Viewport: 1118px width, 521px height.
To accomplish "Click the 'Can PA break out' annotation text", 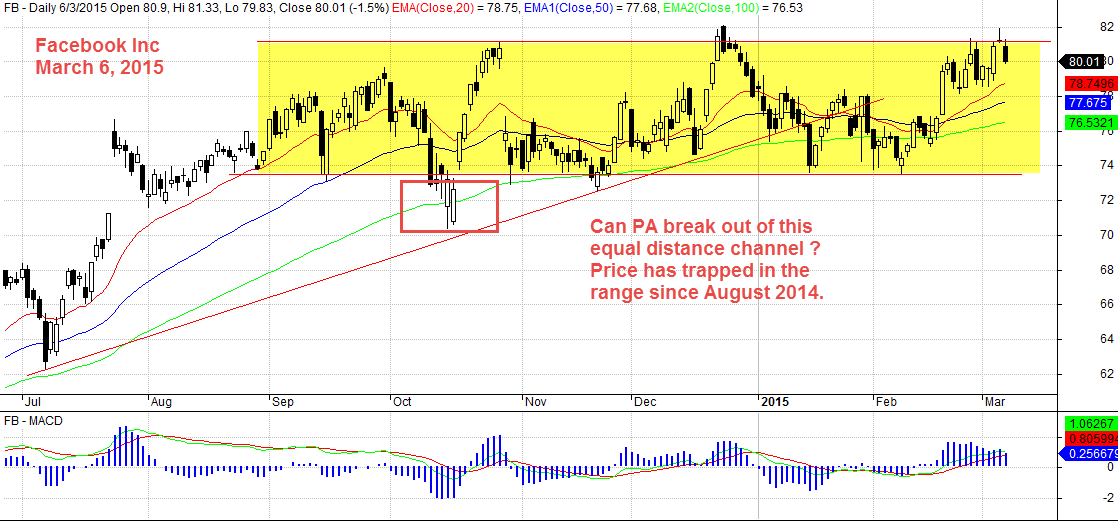I will pyautogui.click(x=701, y=227).
